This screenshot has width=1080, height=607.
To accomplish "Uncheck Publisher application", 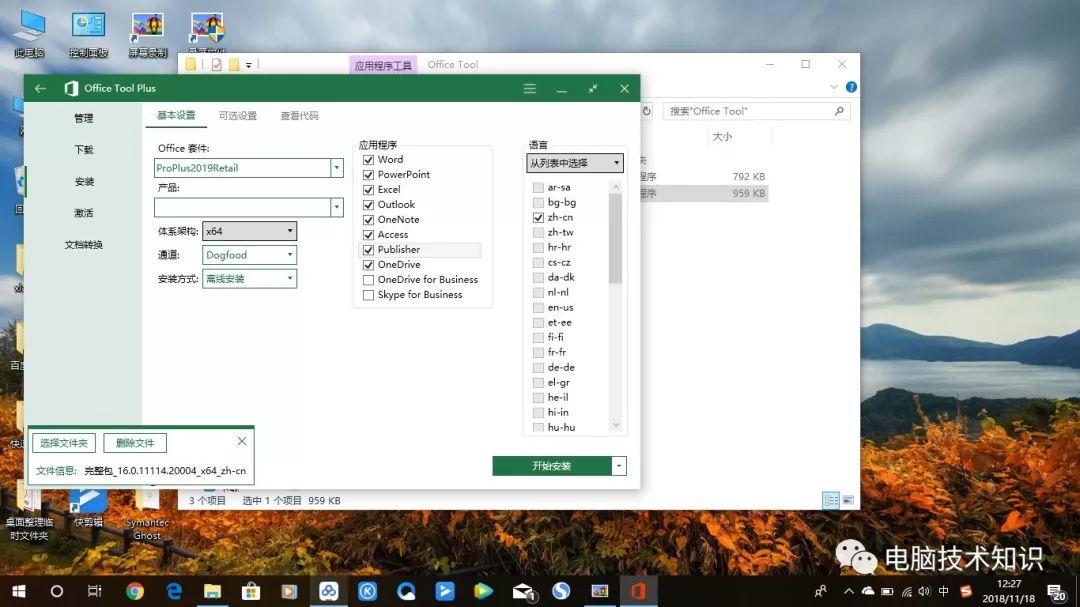I will (368, 250).
